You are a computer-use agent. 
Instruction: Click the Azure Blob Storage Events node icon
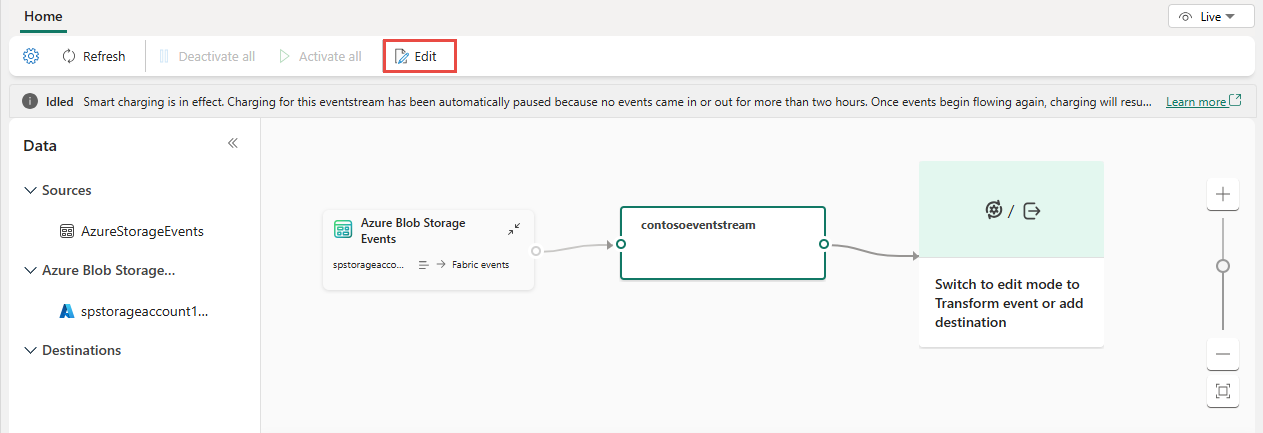tap(343, 229)
